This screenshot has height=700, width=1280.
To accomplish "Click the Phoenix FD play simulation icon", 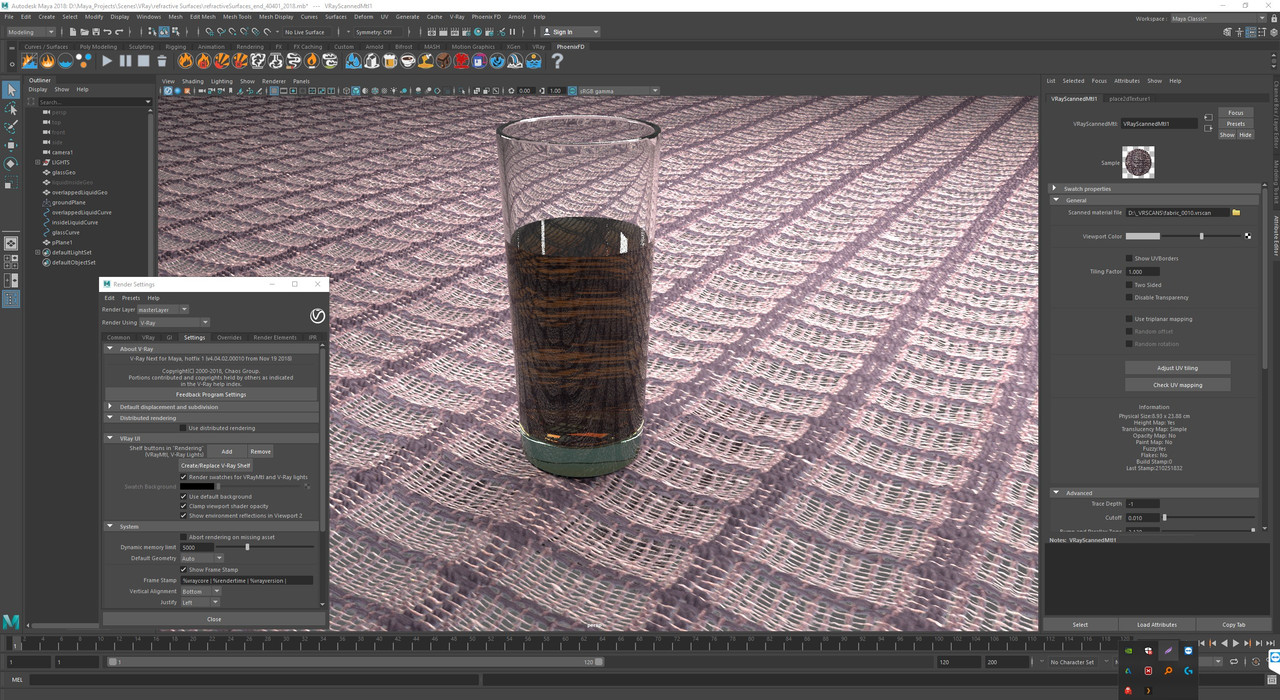I will 107,61.
